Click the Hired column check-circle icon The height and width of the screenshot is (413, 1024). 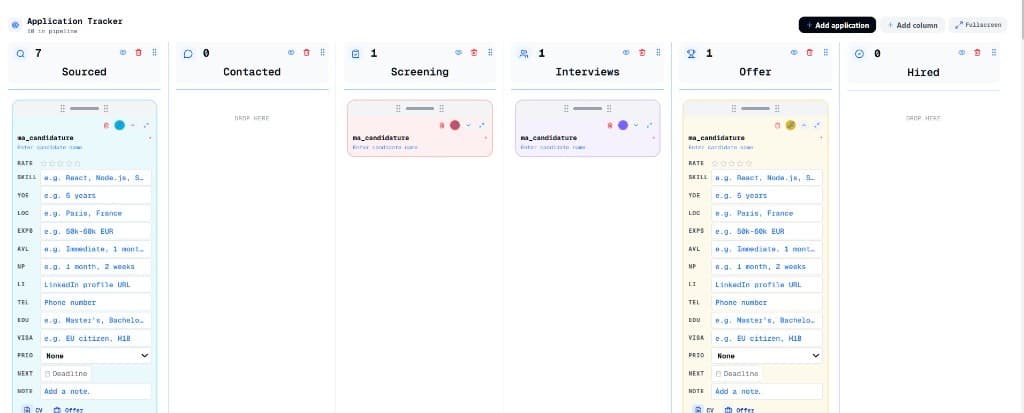pos(859,54)
